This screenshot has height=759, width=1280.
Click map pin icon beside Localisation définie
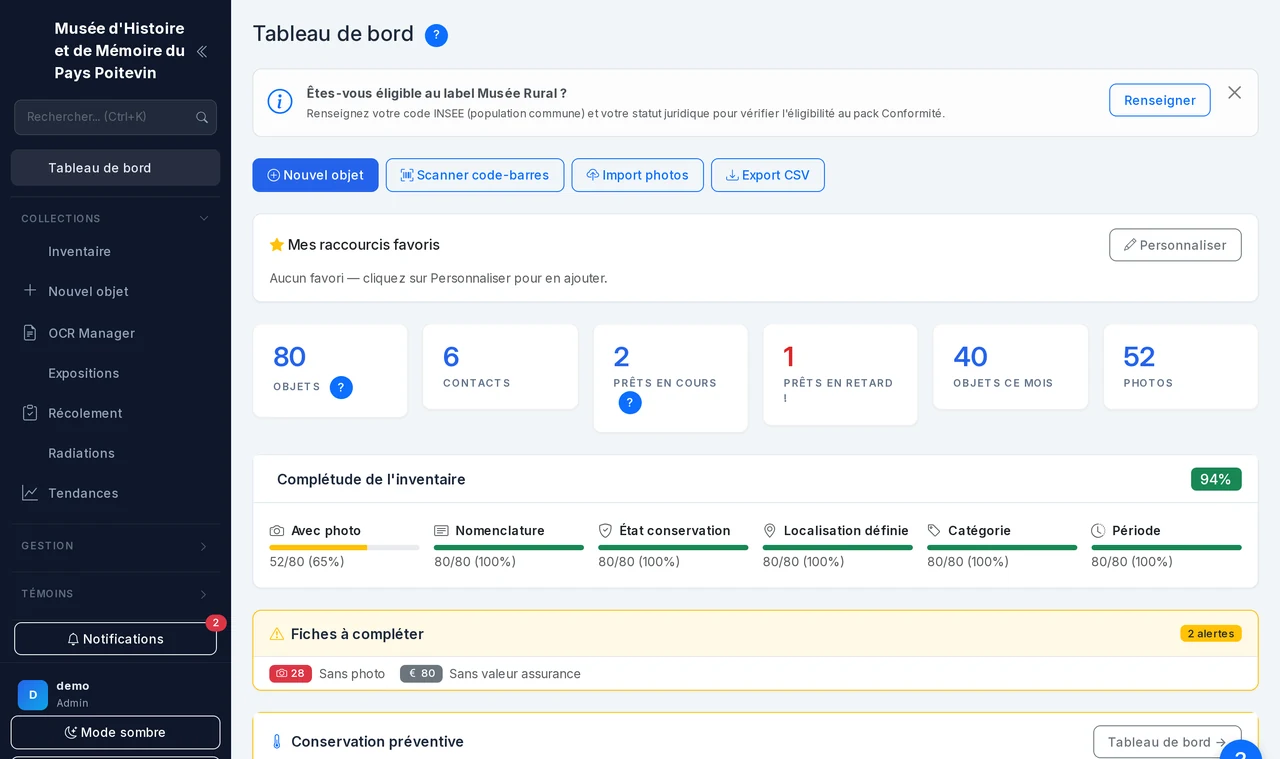pos(770,531)
